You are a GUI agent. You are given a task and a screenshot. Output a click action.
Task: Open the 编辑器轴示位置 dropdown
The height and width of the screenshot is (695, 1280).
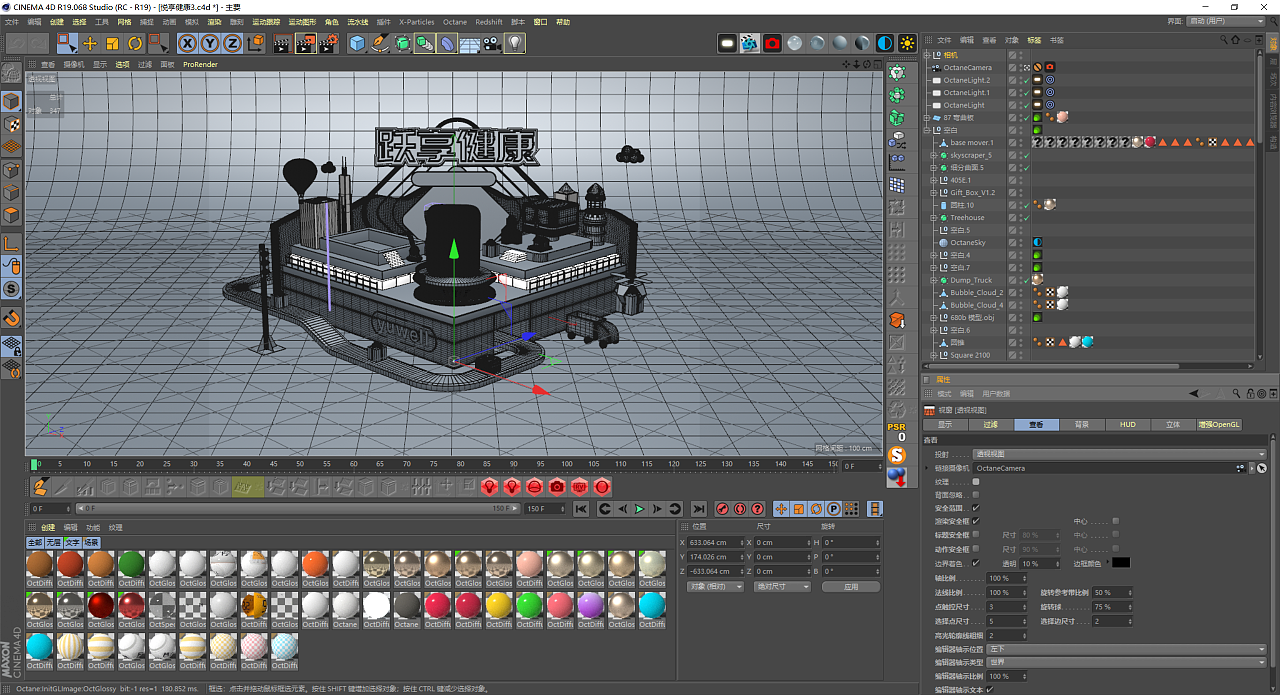[1125, 649]
